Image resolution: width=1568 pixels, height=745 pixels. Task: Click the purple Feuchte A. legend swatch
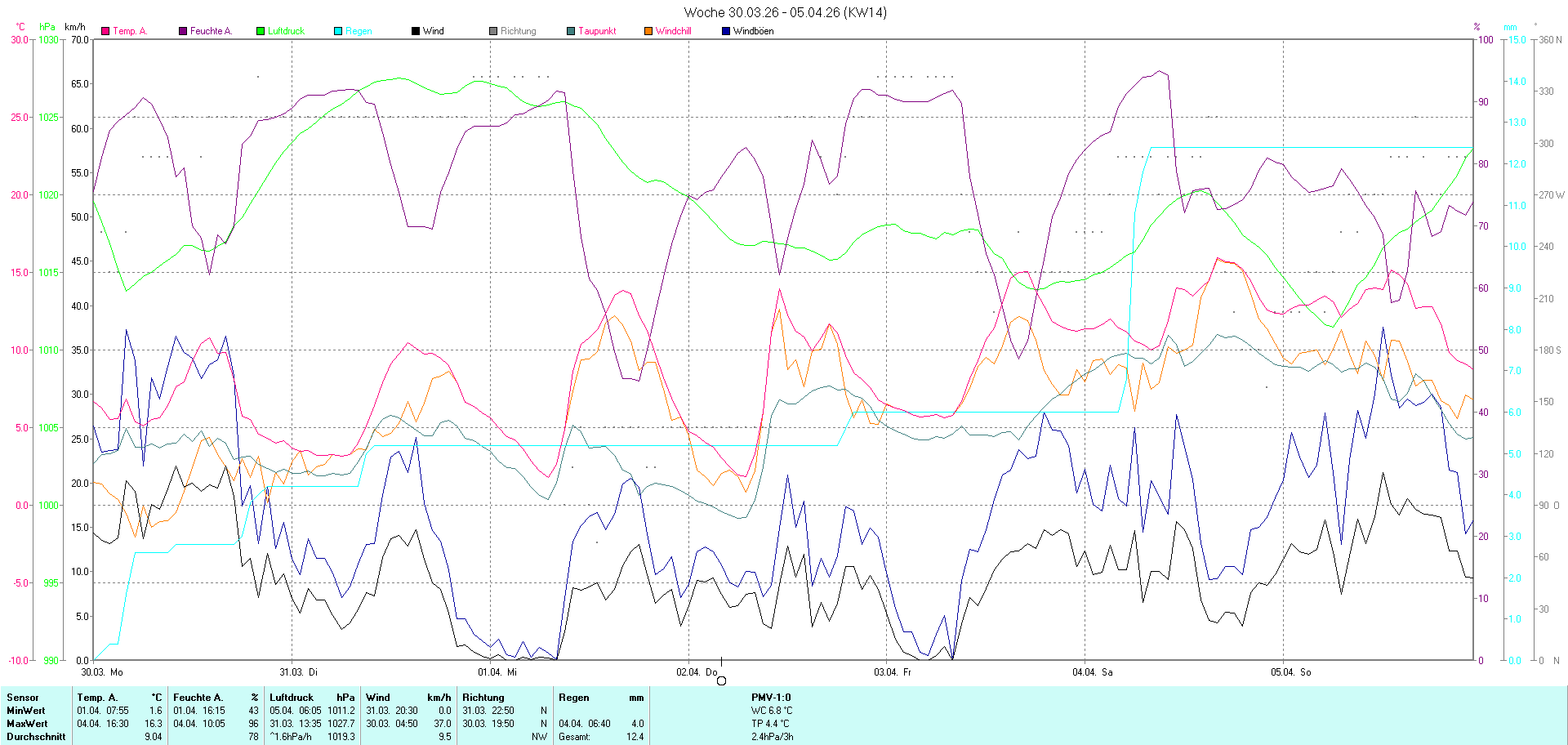(183, 31)
